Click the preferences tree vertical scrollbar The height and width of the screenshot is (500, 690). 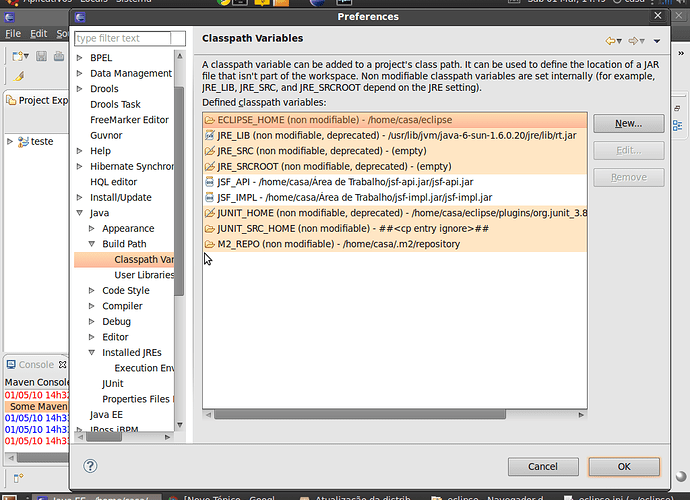point(179,191)
